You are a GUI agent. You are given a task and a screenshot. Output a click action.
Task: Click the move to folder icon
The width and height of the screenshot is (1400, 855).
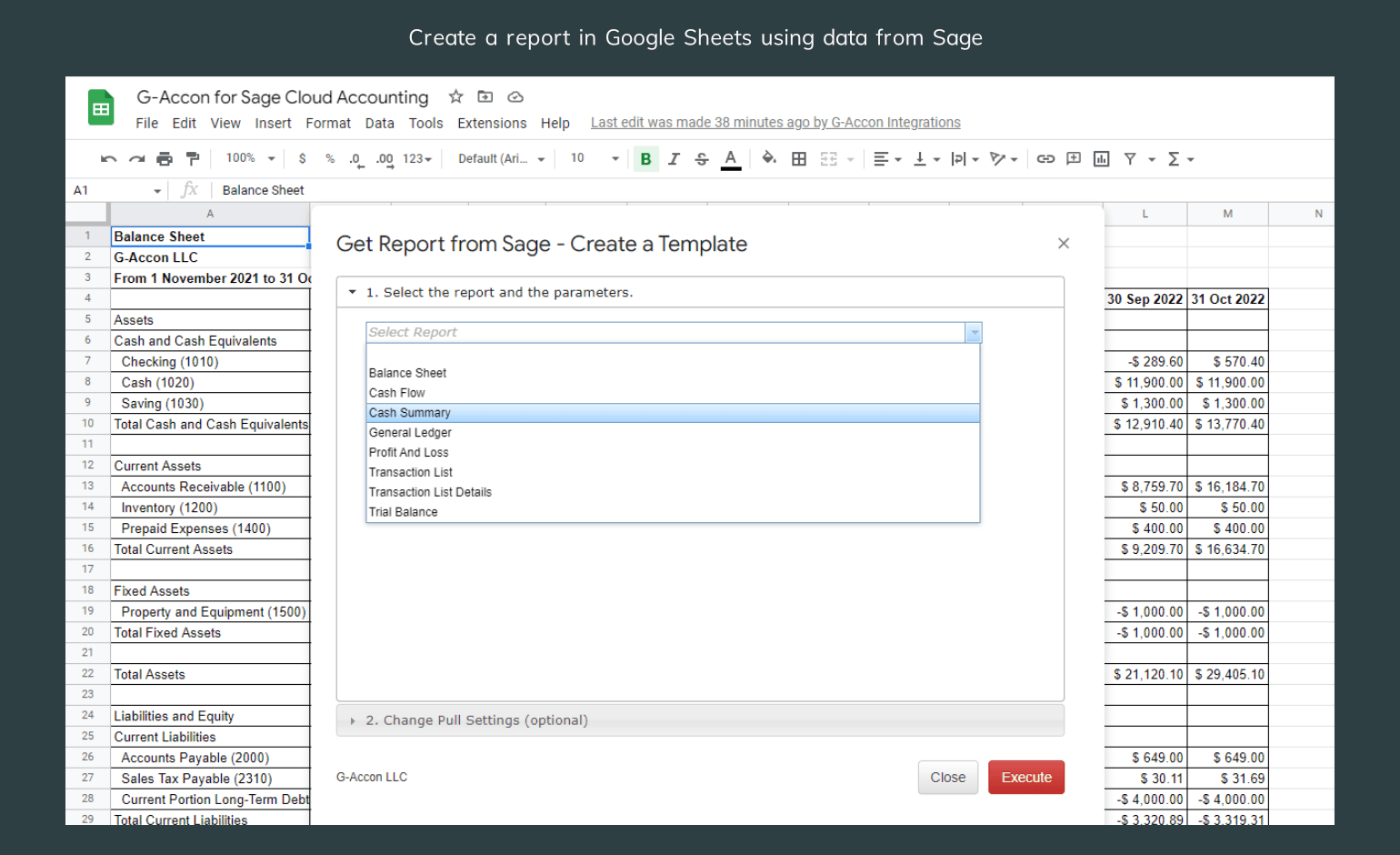[485, 96]
